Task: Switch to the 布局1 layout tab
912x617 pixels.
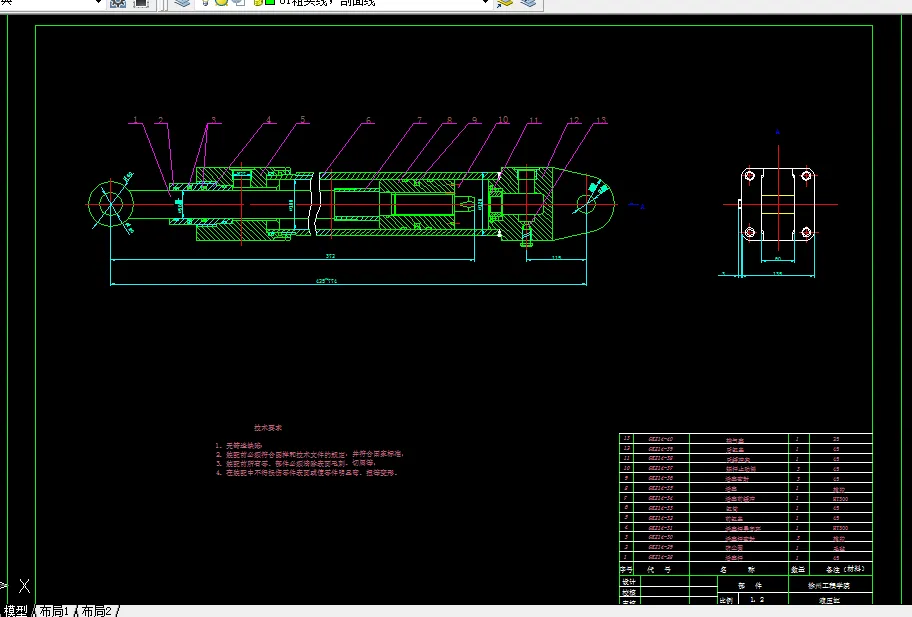Action: (x=57, y=610)
